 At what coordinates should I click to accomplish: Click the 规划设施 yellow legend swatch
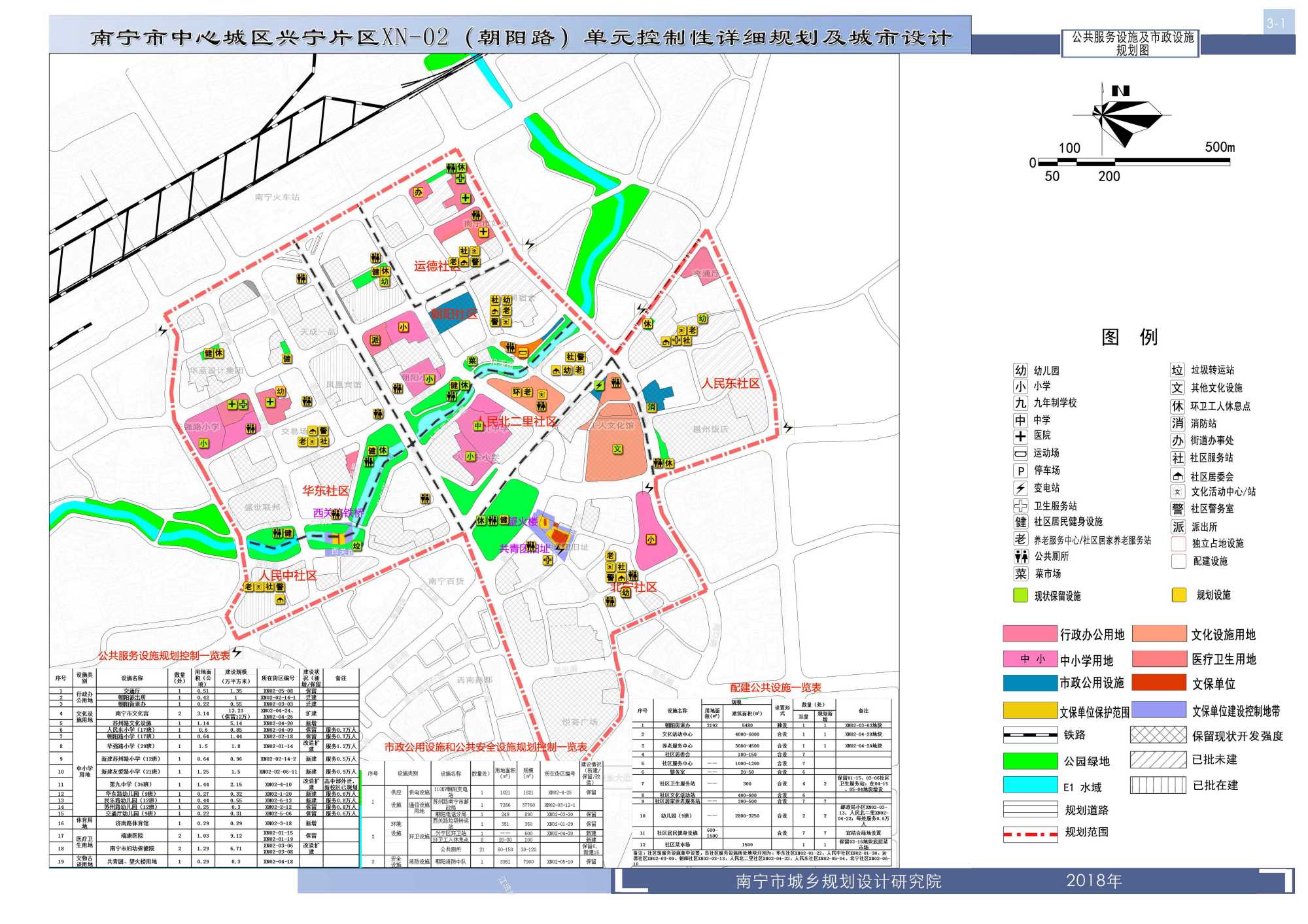pos(1179,594)
